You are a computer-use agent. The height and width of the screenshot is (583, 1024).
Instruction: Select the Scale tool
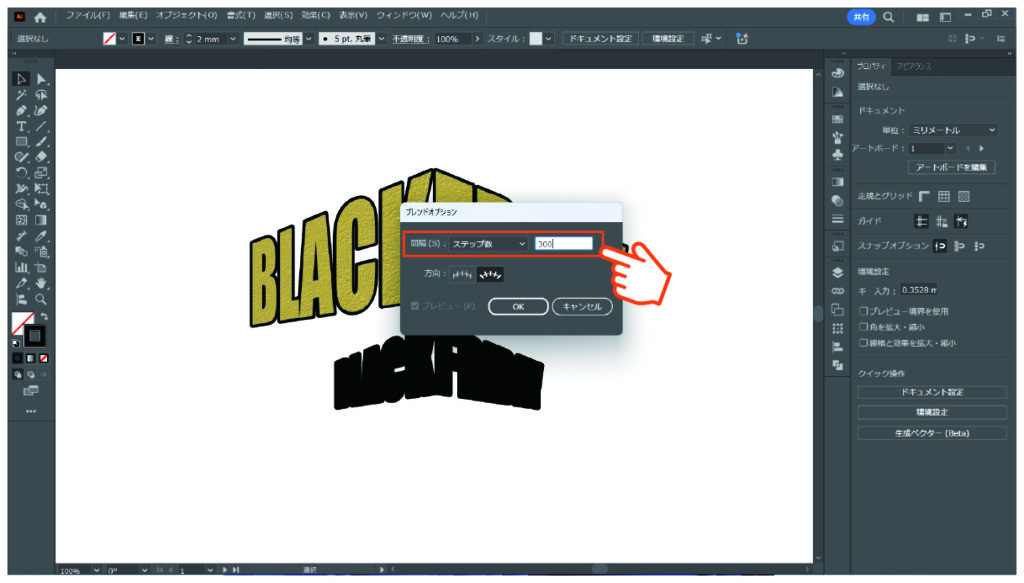(x=41, y=173)
